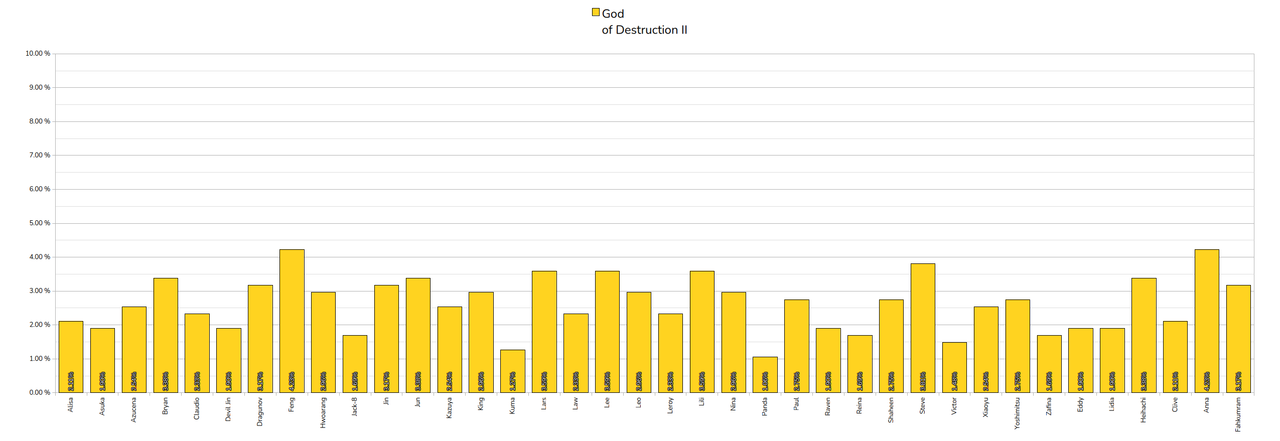Select the Xiaoyu bar
1280x441 pixels.
pyautogui.click(x=986, y=350)
